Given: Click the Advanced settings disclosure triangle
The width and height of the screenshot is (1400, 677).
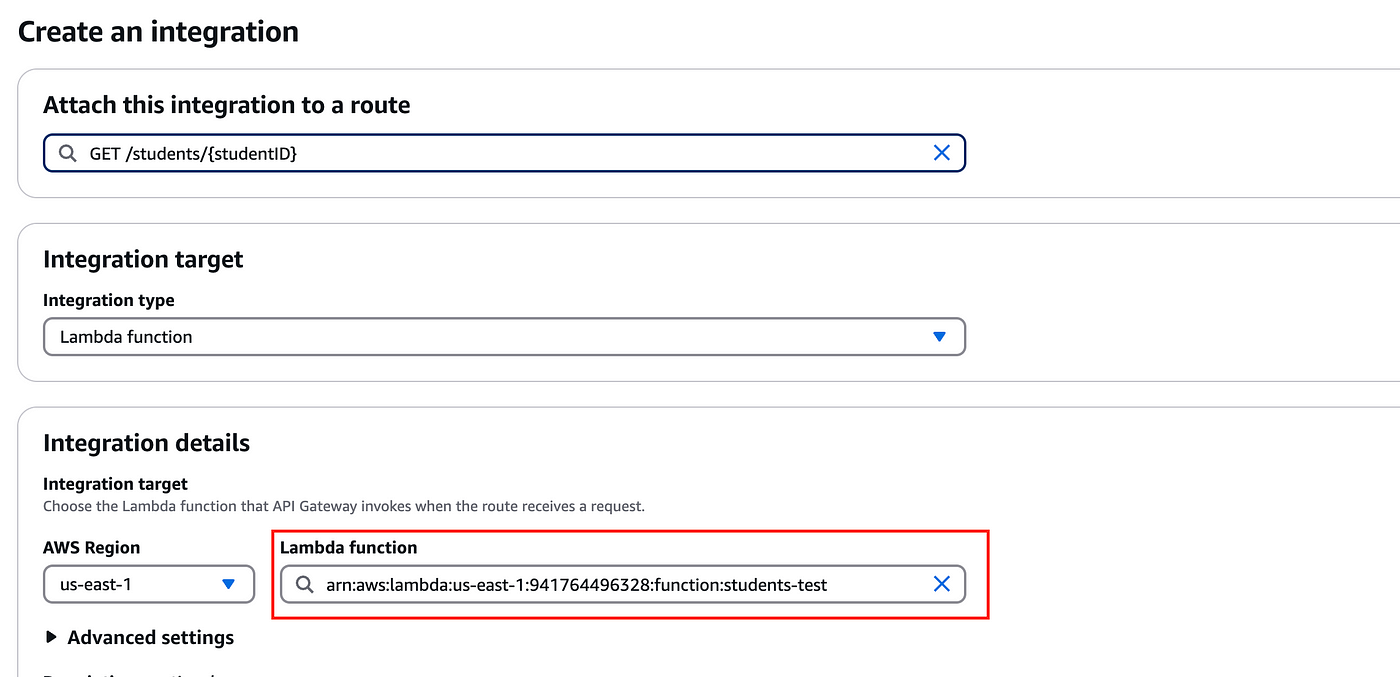Looking at the screenshot, I should [50, 637].
